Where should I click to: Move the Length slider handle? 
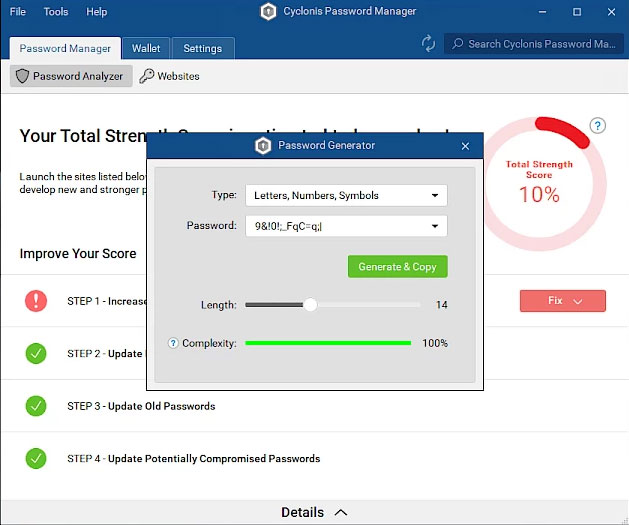coord(310,305)
